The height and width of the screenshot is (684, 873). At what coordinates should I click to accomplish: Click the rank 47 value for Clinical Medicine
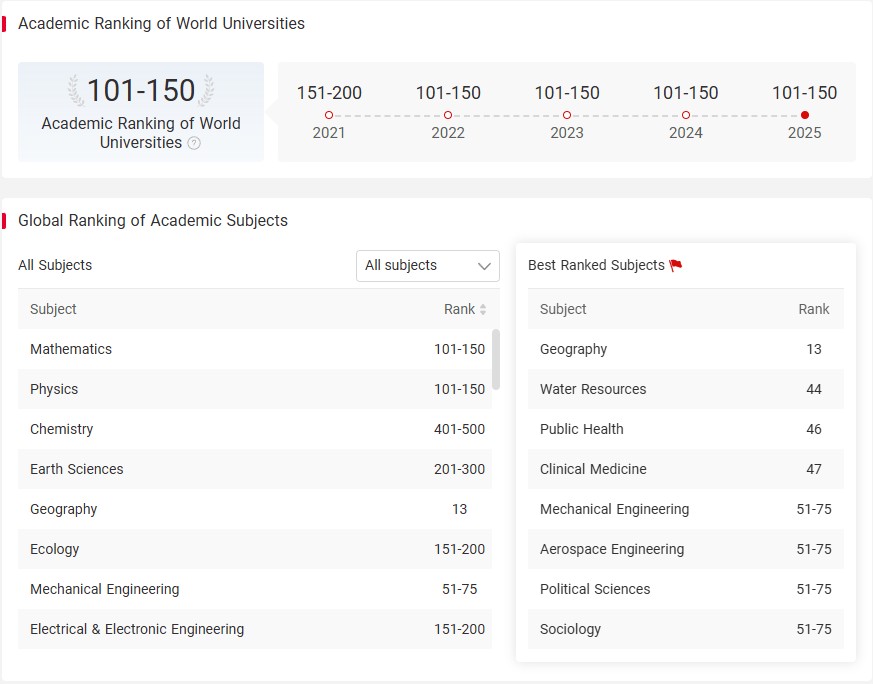coord(813,469)
